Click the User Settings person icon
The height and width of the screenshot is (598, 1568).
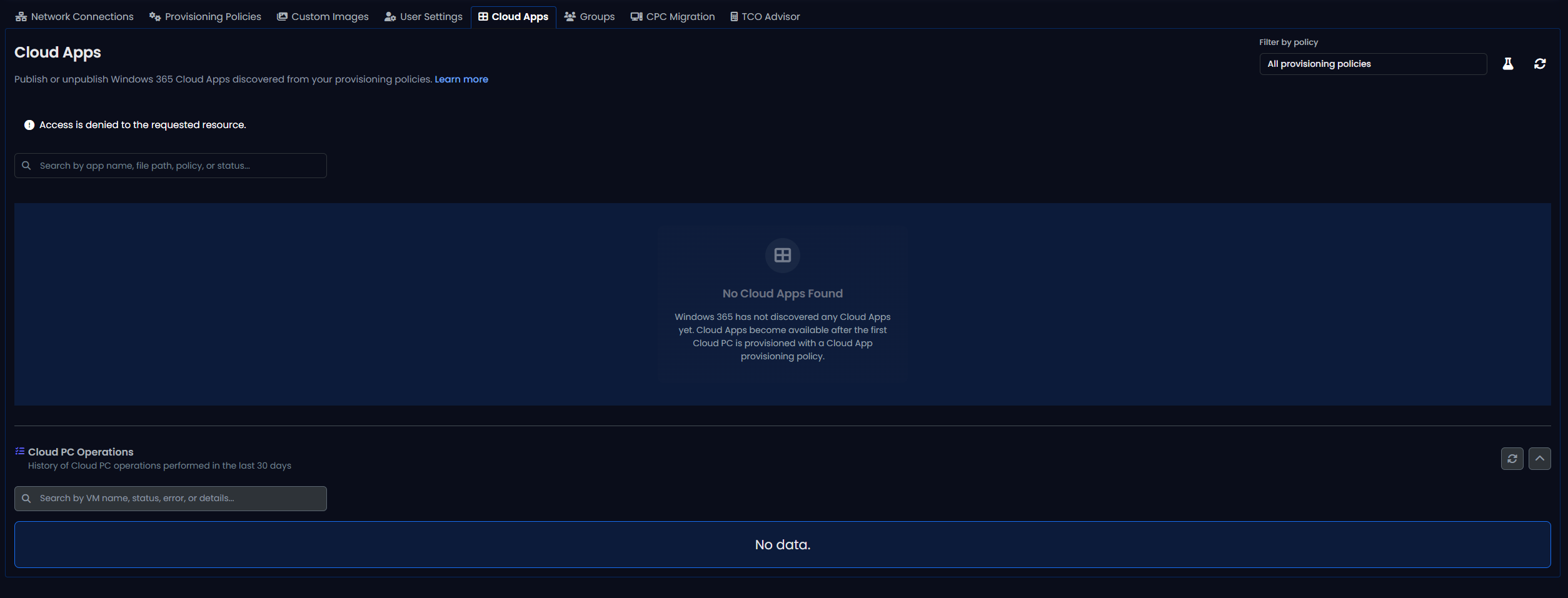coord(390,17)
